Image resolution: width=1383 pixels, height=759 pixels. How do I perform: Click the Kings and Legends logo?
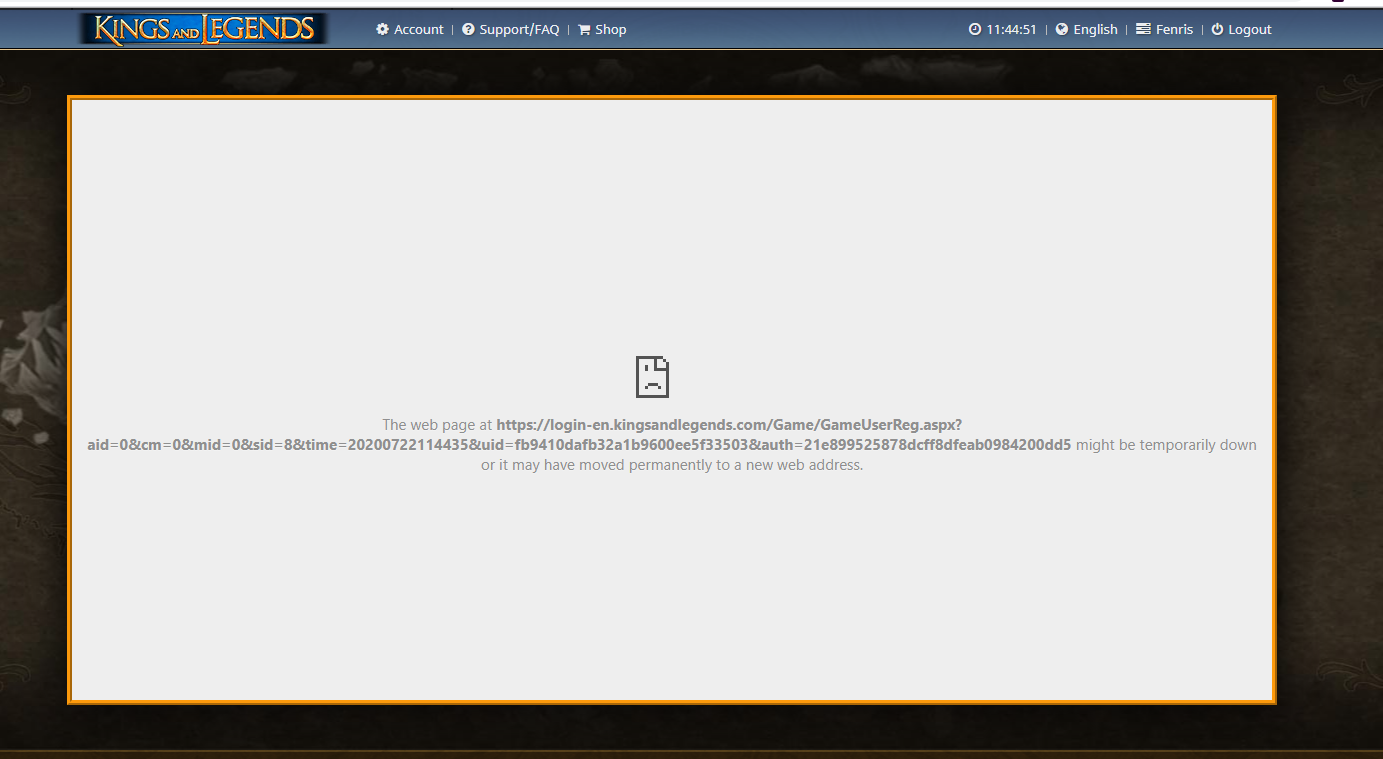(x=204, y=29)
